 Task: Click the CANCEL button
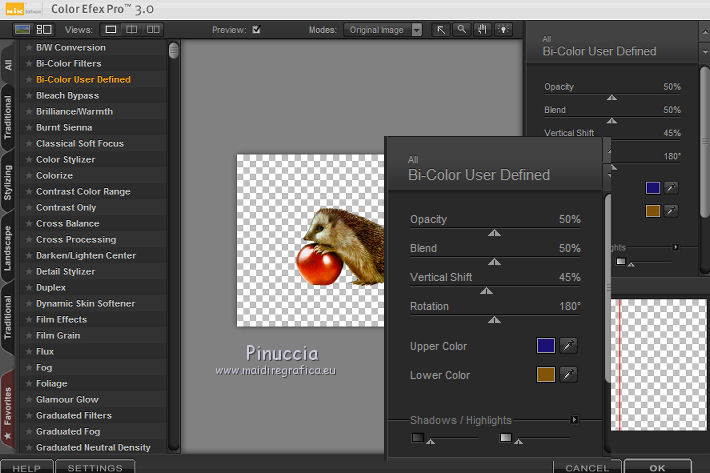click(x=587, y=467)
